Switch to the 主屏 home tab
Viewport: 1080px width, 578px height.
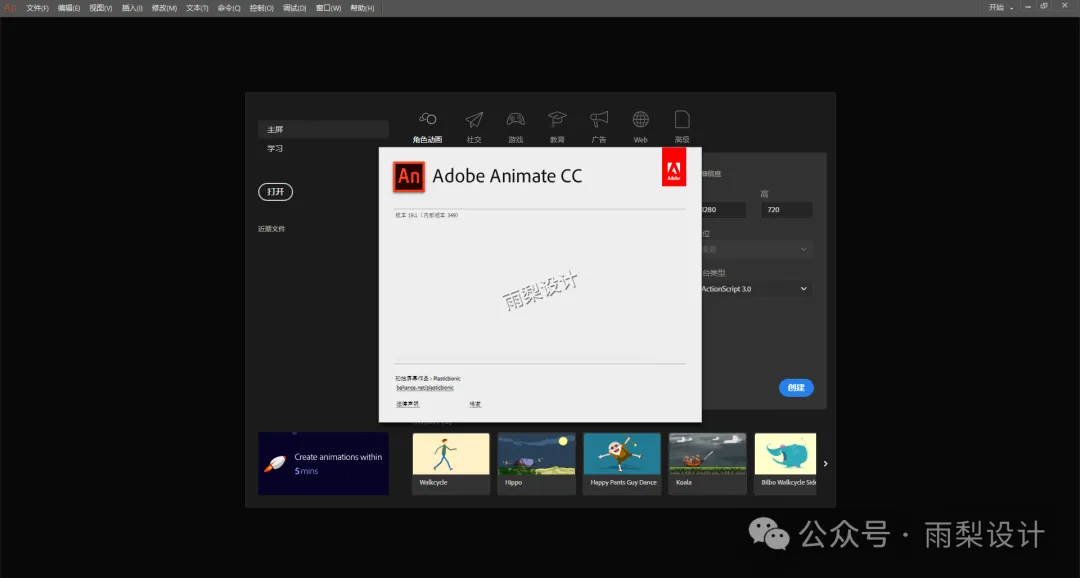[323, 130]
